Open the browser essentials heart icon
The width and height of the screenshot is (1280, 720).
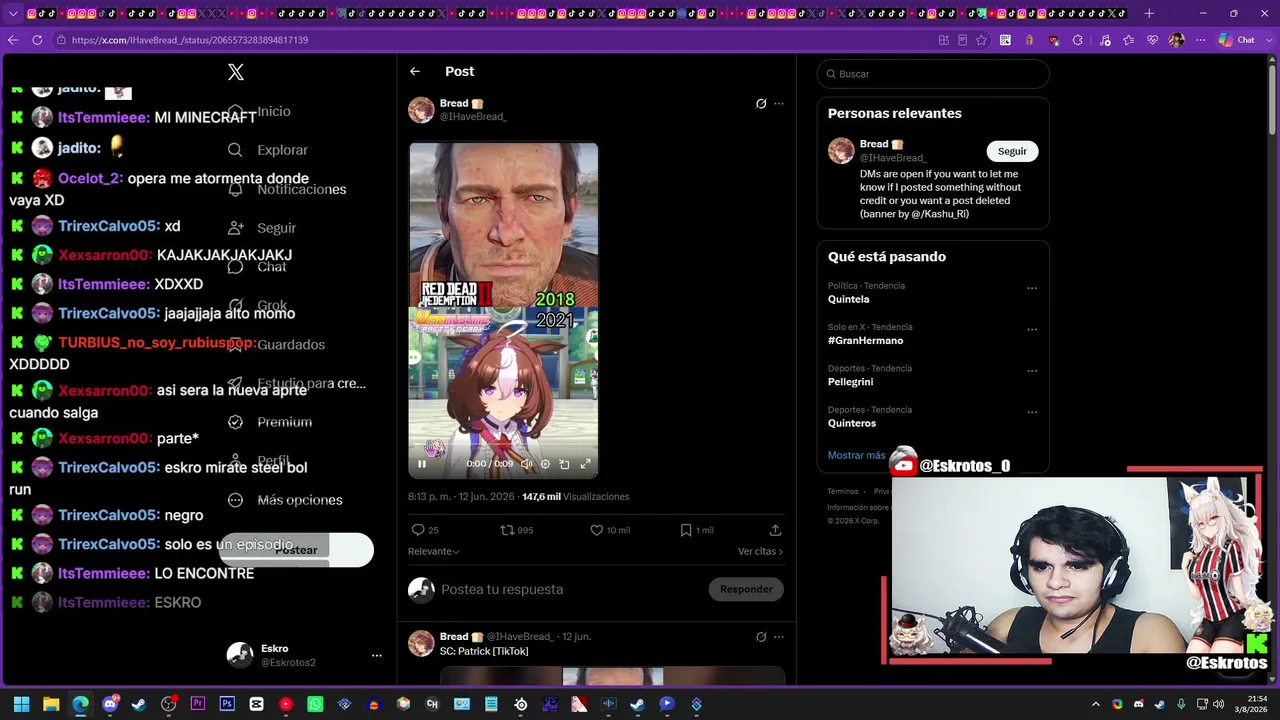pos(1153,40)
